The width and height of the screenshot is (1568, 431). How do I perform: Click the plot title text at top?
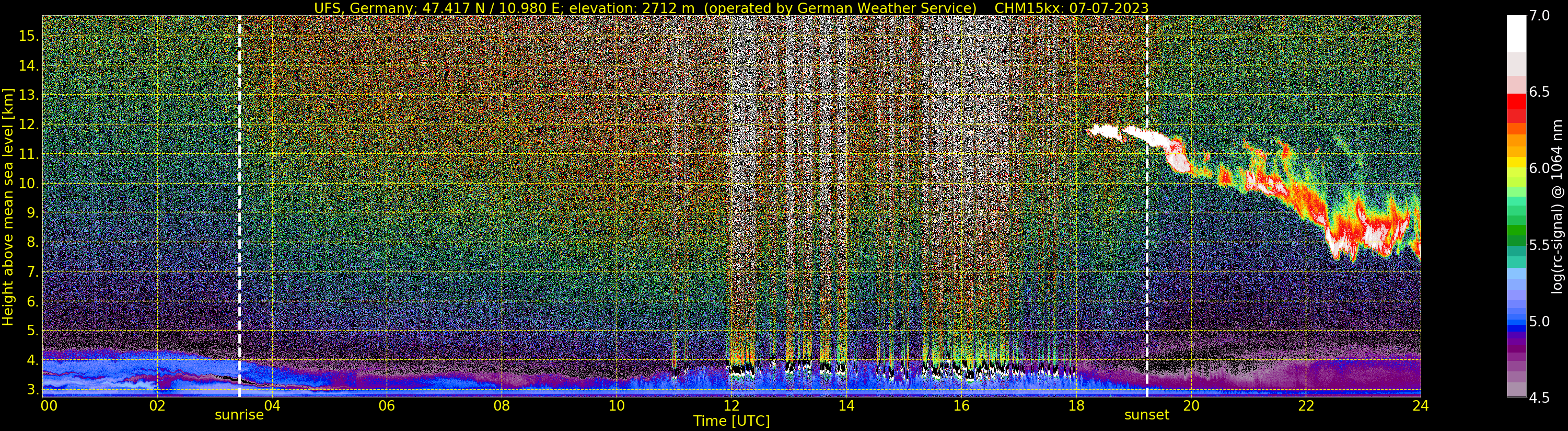click(x=731, y=8)
